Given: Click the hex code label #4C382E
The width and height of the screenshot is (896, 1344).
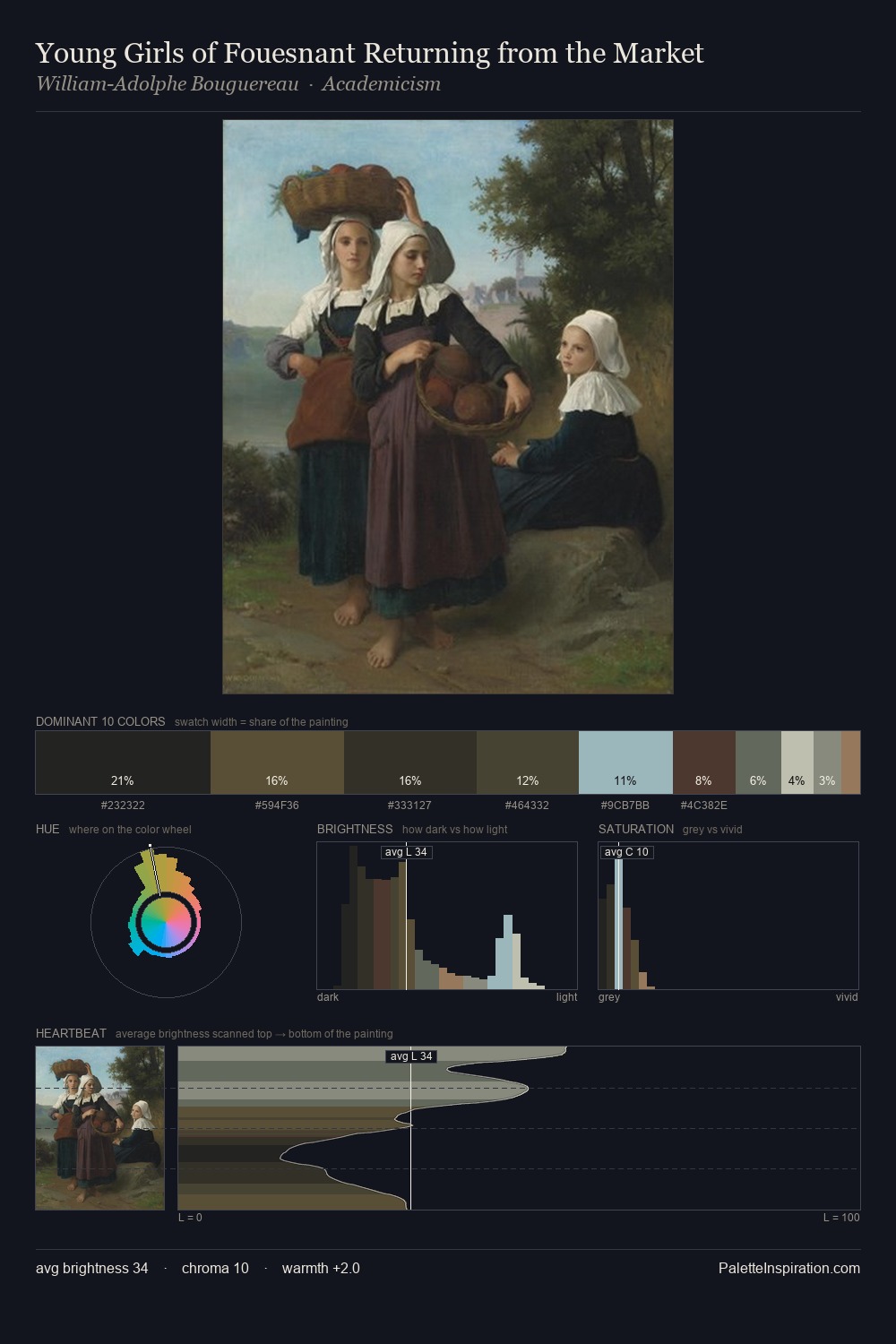Looking at the screenshot, I should 704,806.
